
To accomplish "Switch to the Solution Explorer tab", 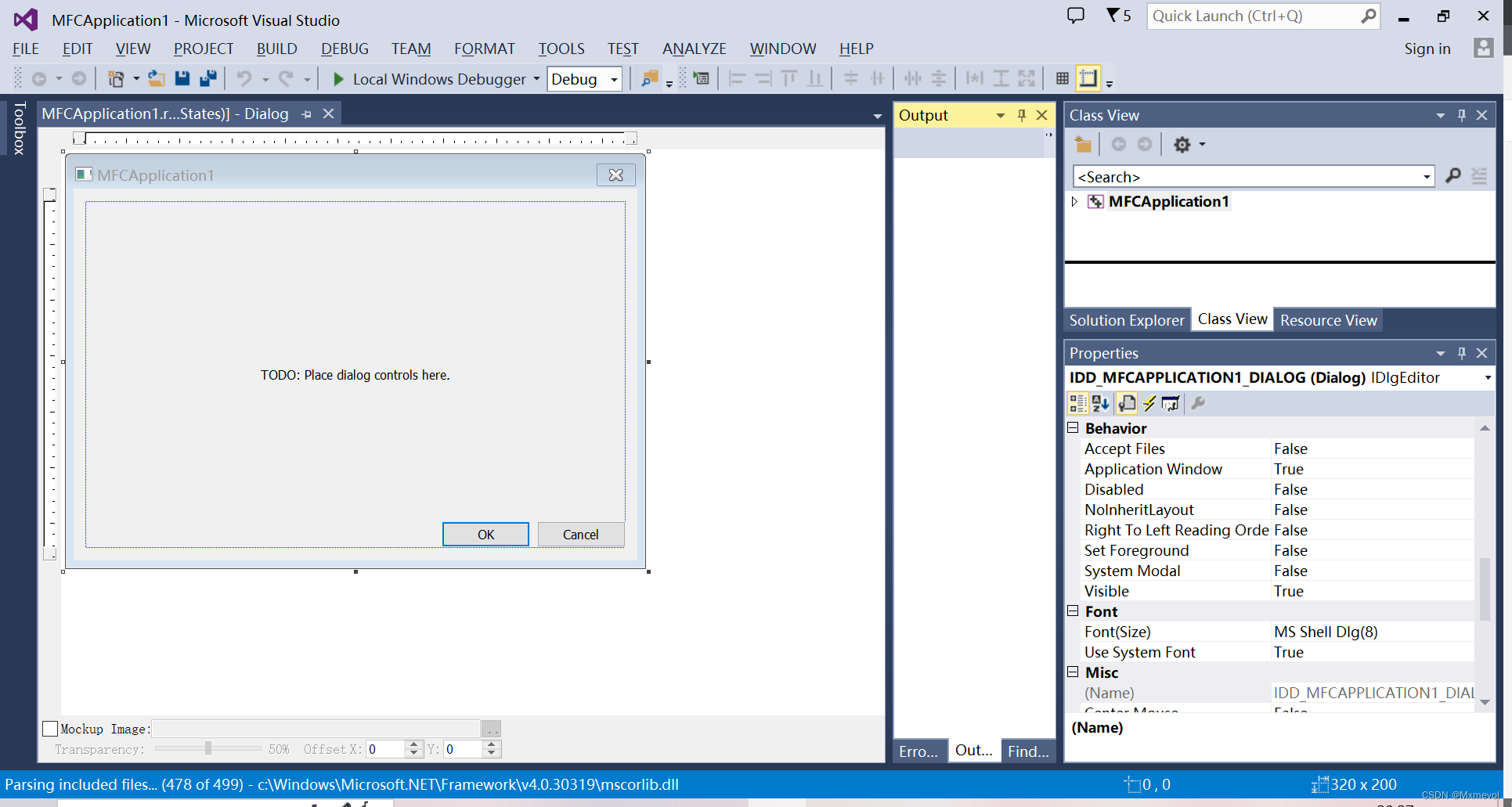I will [1127, 320].
